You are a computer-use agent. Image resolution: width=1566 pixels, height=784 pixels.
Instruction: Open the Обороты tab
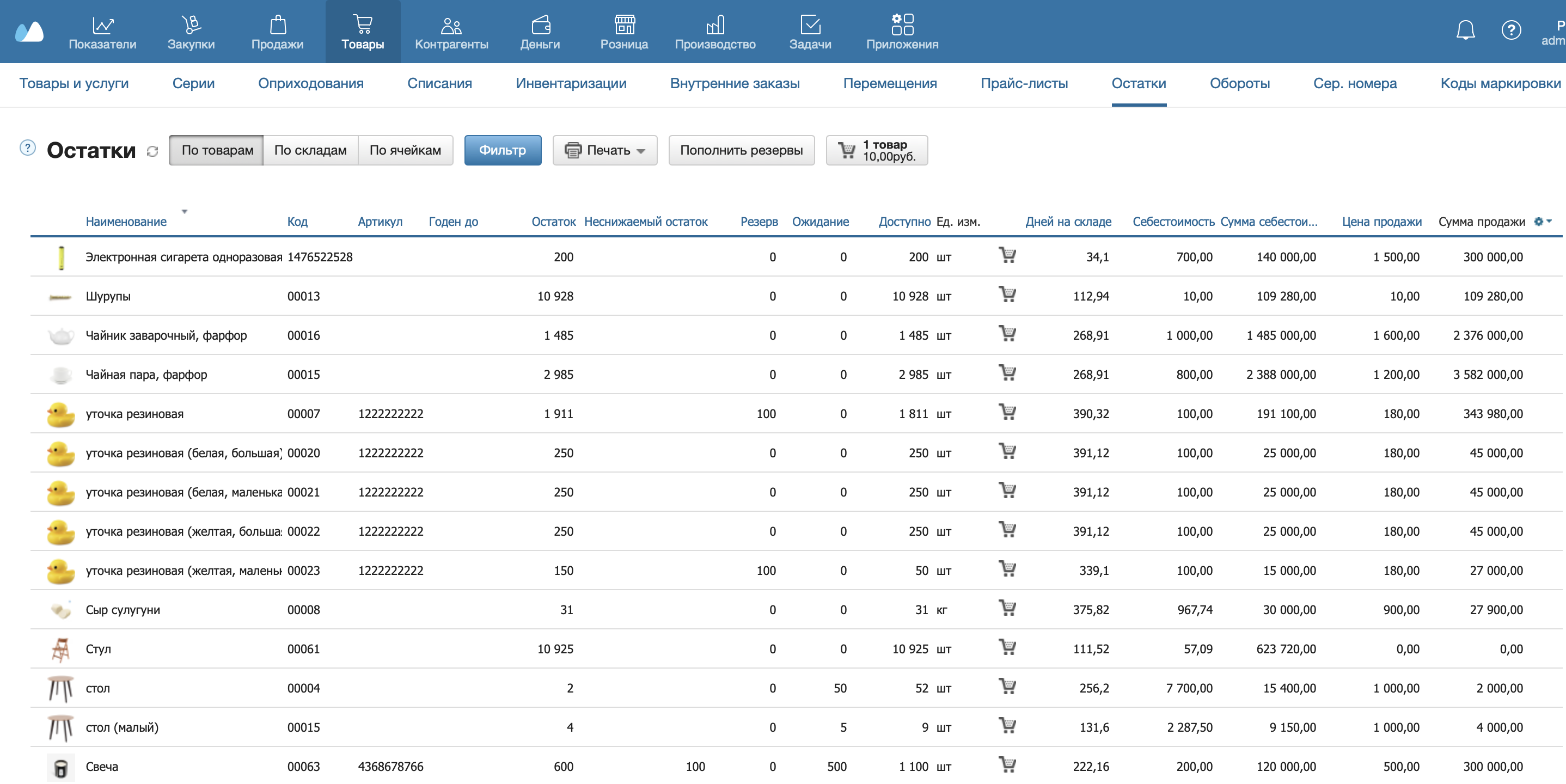pos(1239,83)
